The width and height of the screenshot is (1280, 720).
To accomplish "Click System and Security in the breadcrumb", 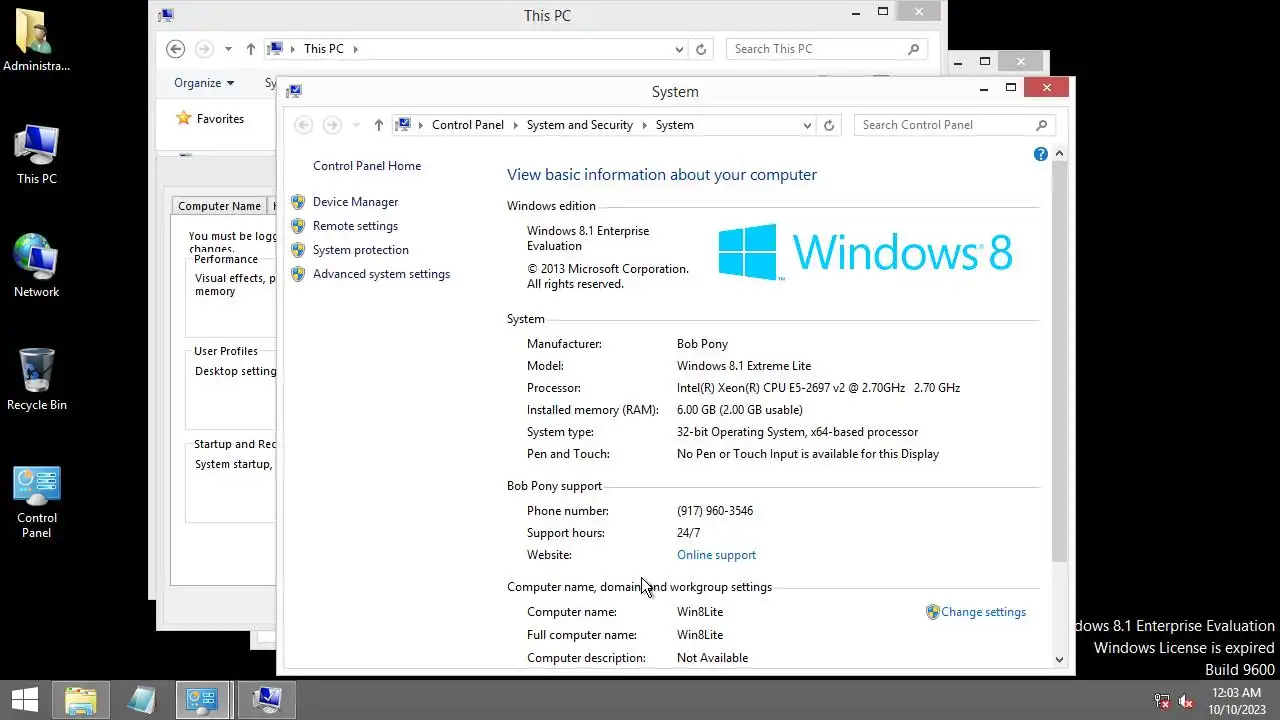I will click(580, 125).
